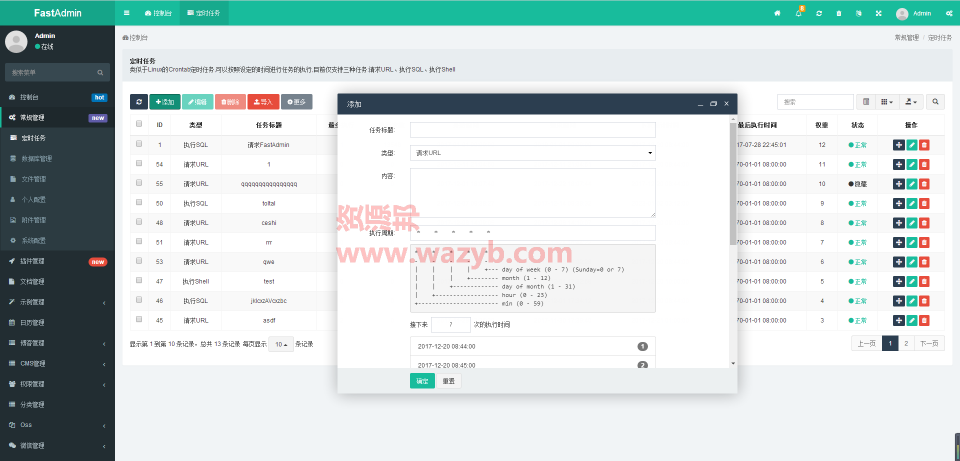Expand the 示例管理 sidebar menu
The height and width of the screenshot is (461, 960).
tap(57, 302)
